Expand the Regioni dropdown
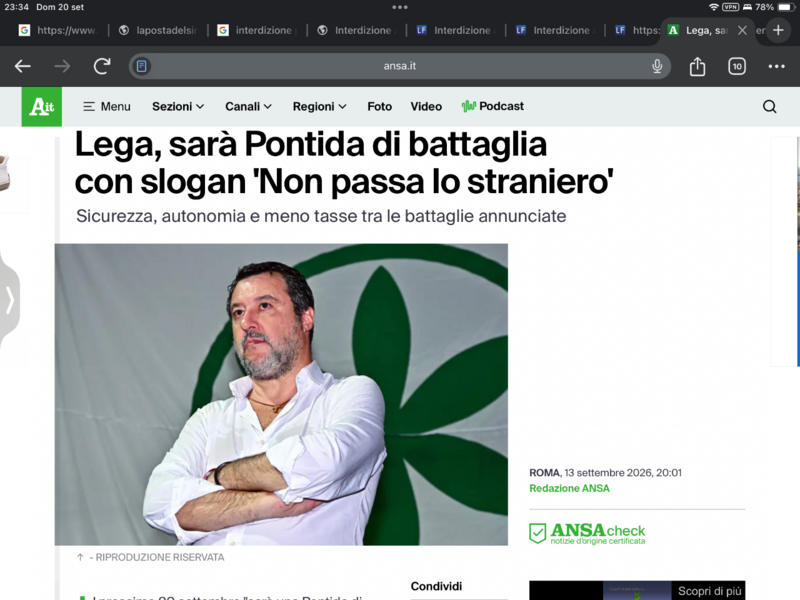Screen dimensions: 800x600 [x=319, y=107]
